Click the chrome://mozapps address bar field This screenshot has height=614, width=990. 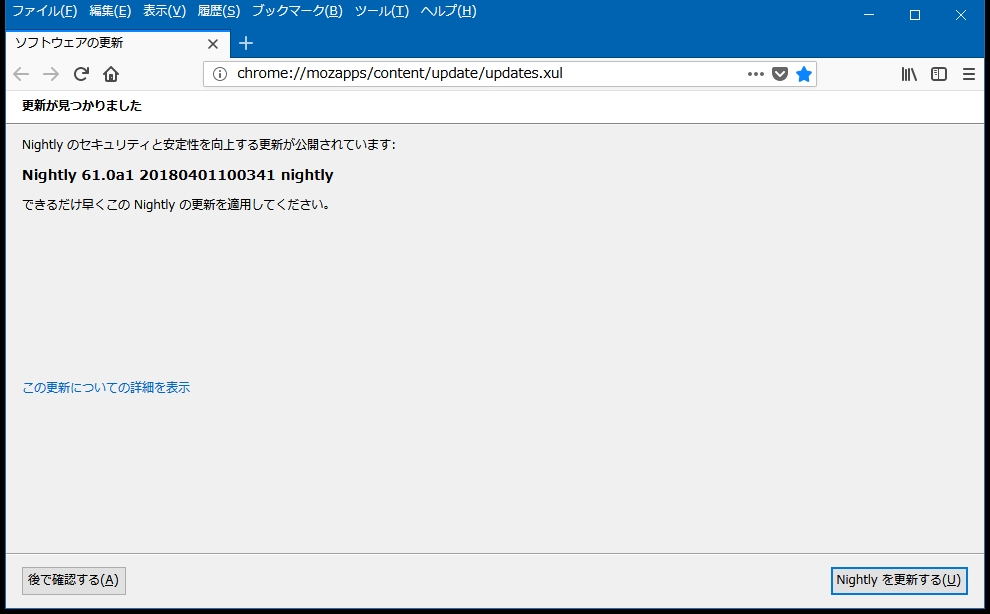[480, 74]
